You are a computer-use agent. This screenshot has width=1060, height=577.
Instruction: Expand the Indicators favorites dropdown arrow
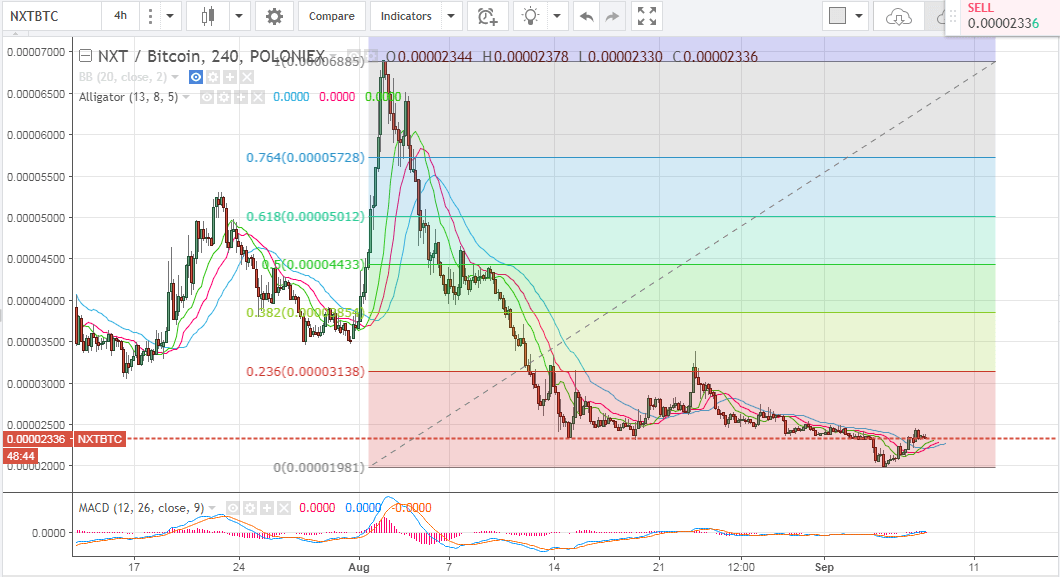tap(452, 16)
